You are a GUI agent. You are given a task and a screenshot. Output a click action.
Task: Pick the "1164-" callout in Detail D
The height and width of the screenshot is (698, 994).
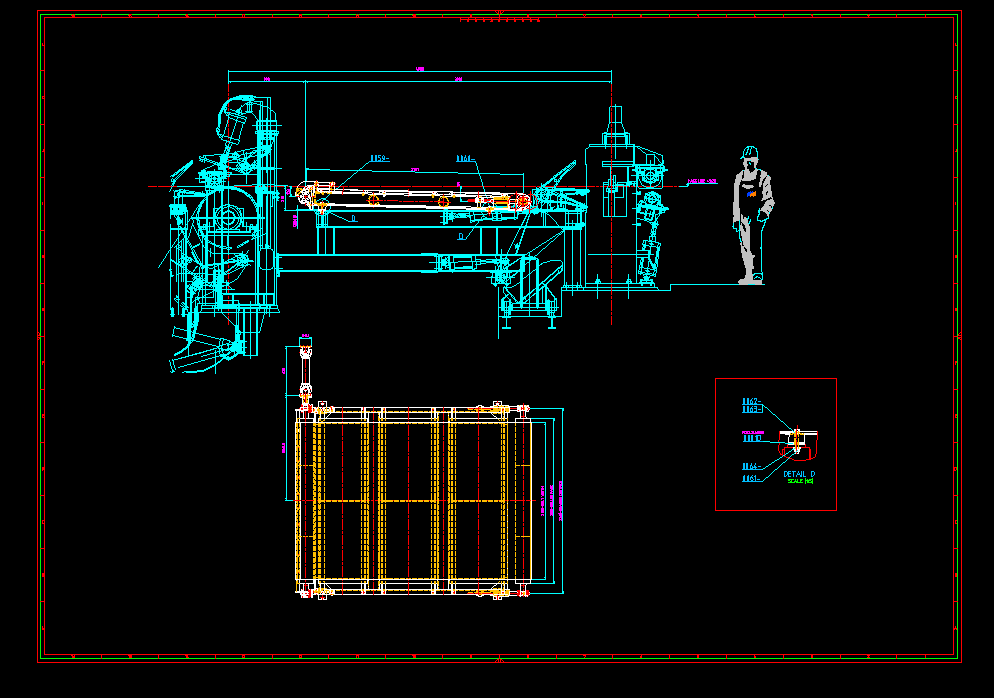click(751, 467)
